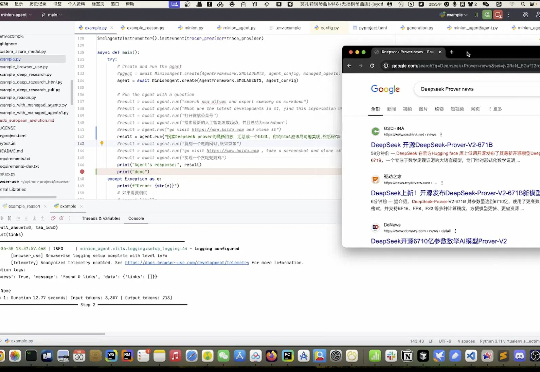Select second Google search filter tab
This screenshot has height=372, width=540.
pos(392,109)
